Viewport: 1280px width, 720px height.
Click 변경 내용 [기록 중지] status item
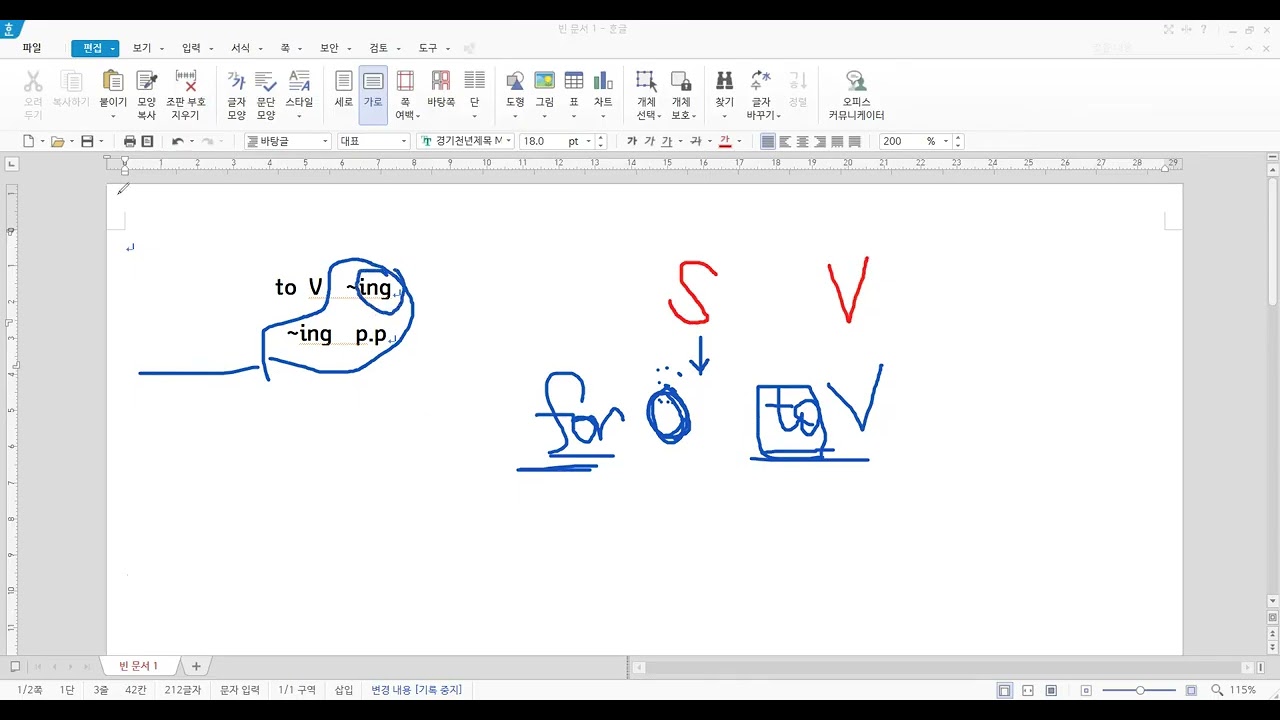pos(417,690)
